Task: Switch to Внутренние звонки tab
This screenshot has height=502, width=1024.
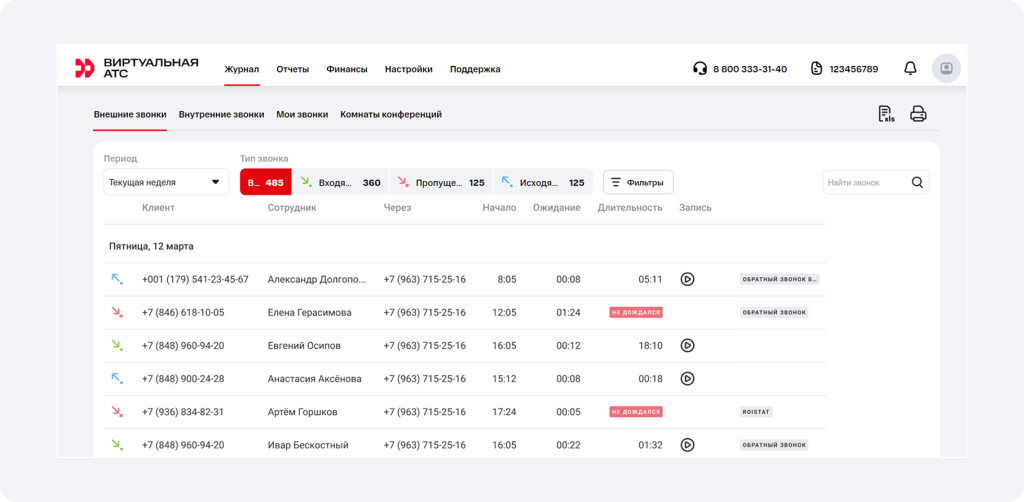Action: (221, 114)
